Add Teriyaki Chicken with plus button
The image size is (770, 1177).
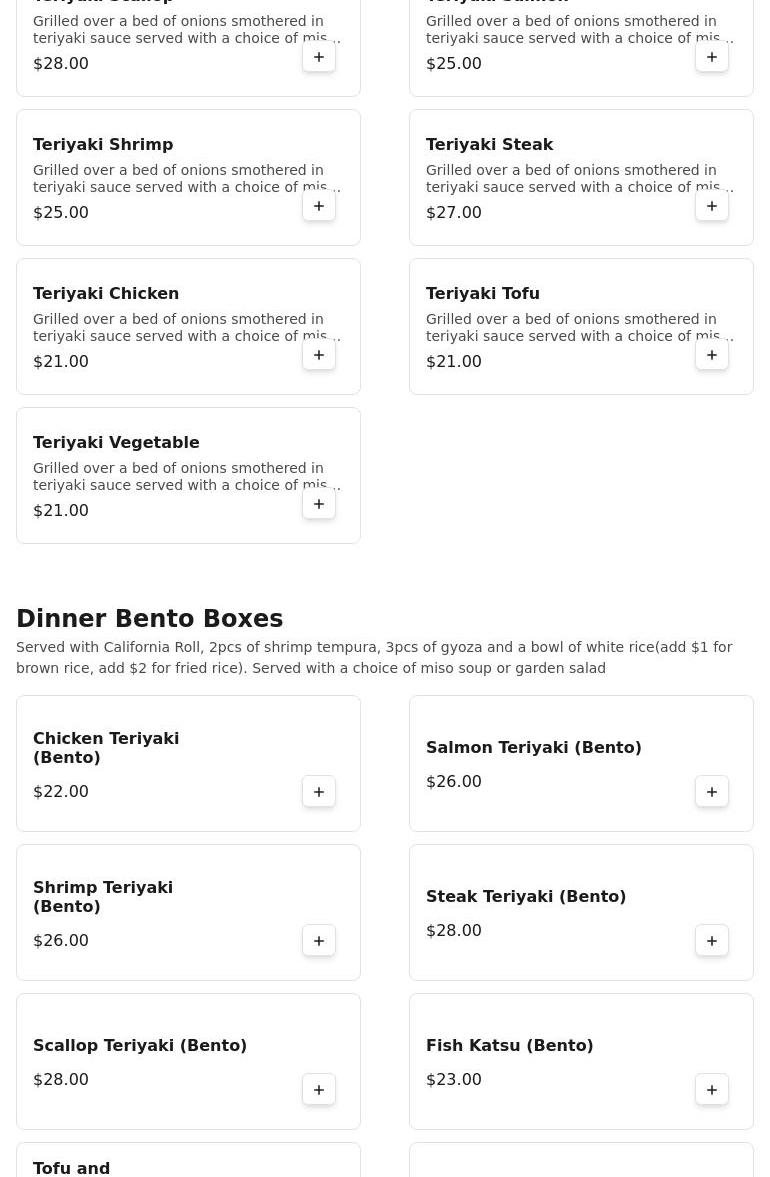point(319,355)
